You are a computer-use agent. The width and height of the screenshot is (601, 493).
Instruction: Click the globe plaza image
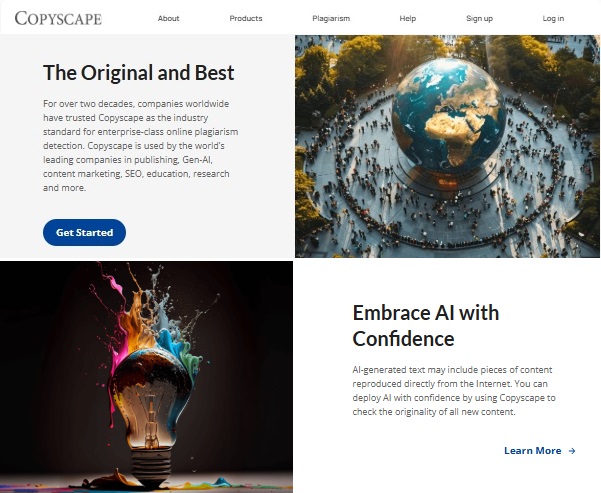tap(447, 146)
